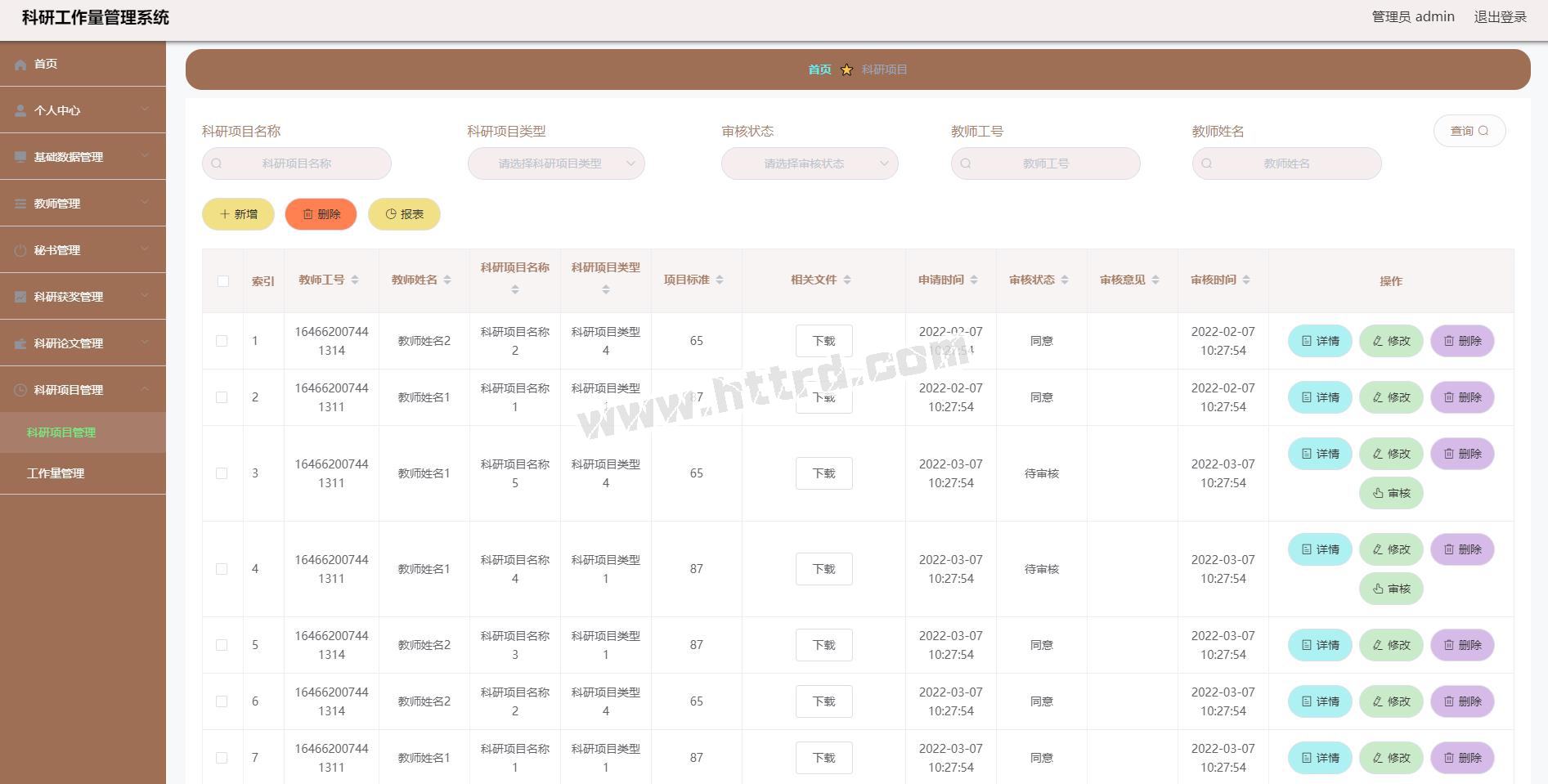Image resolution: width=1548 pixels, height=784 pixels.
Task: Click the home icon in sidebar
Action: click(x=20, y=65)
